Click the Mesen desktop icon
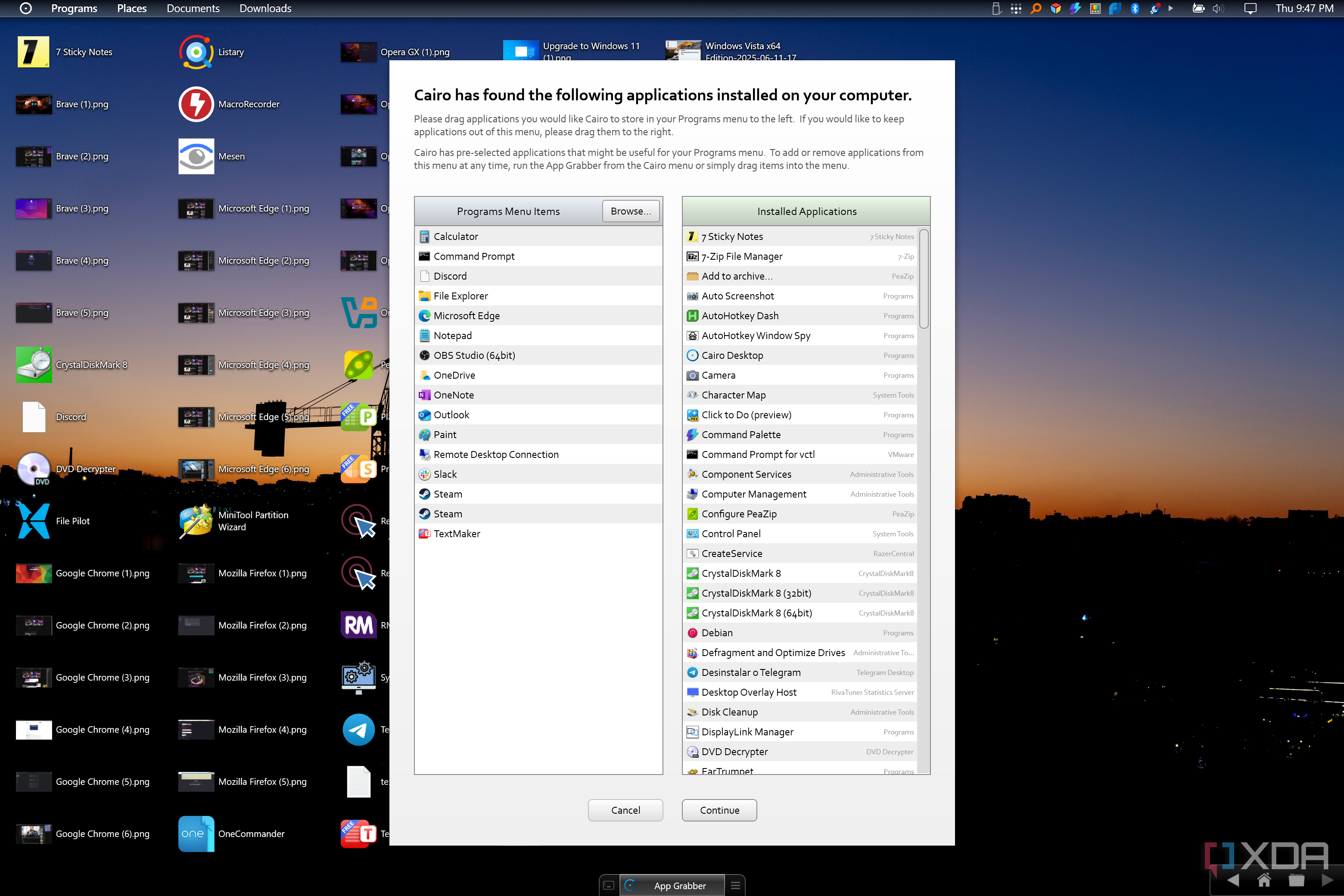The height and width of the screenshot is (896, 1344). tap(196, 156)
